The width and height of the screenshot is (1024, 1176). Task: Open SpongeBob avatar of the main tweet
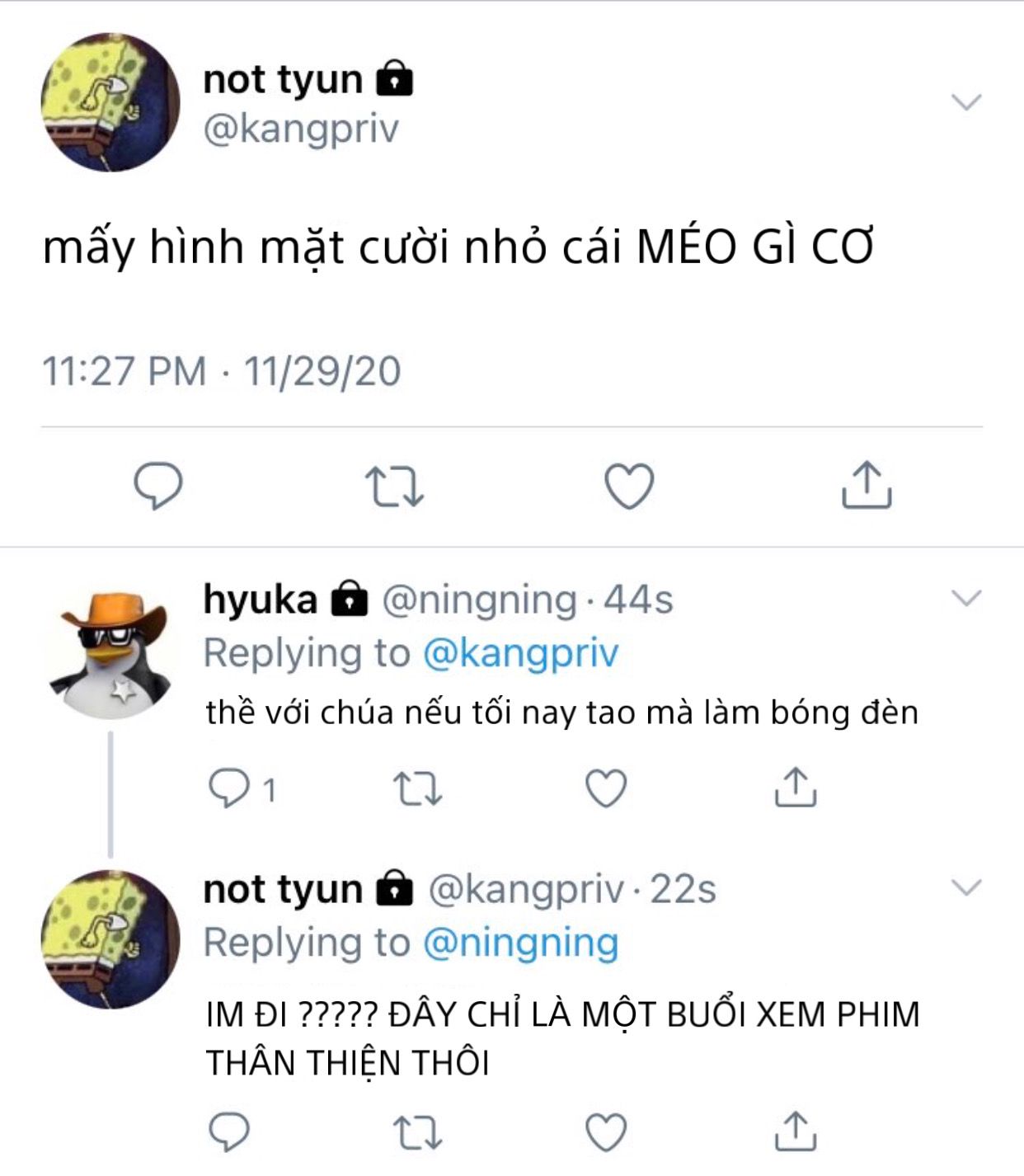(110, 102)
